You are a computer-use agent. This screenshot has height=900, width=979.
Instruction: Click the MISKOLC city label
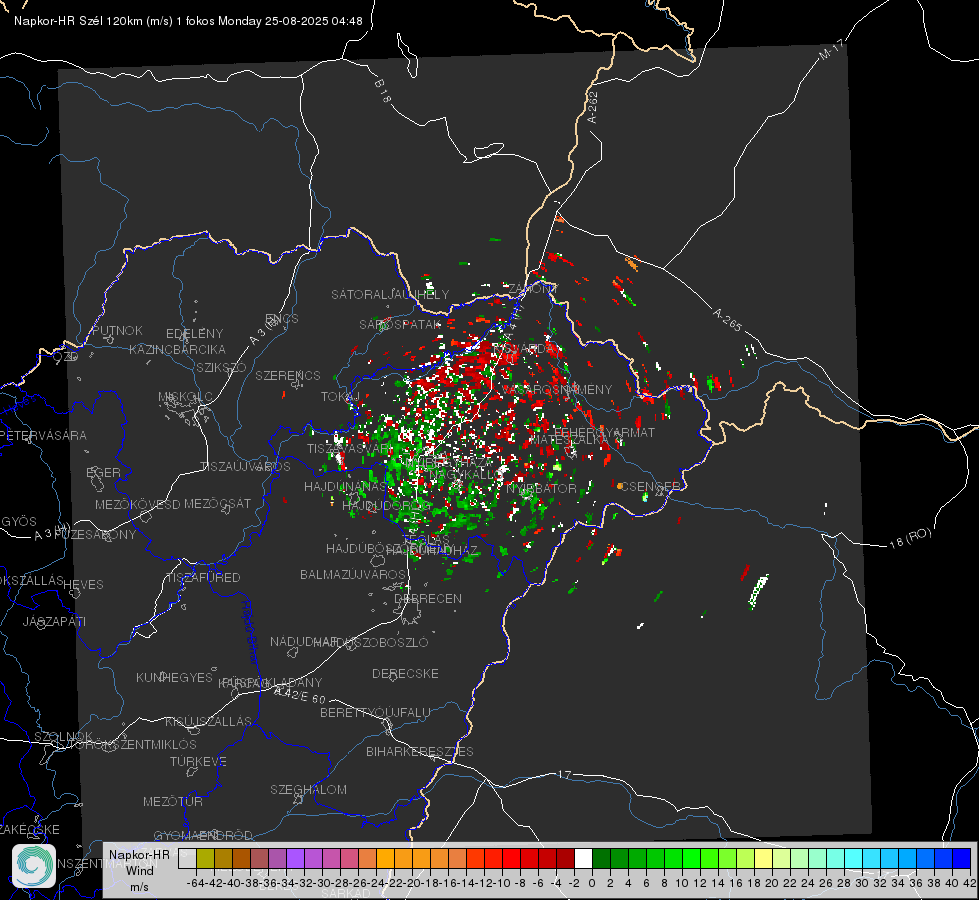click(x=185, y=397)
